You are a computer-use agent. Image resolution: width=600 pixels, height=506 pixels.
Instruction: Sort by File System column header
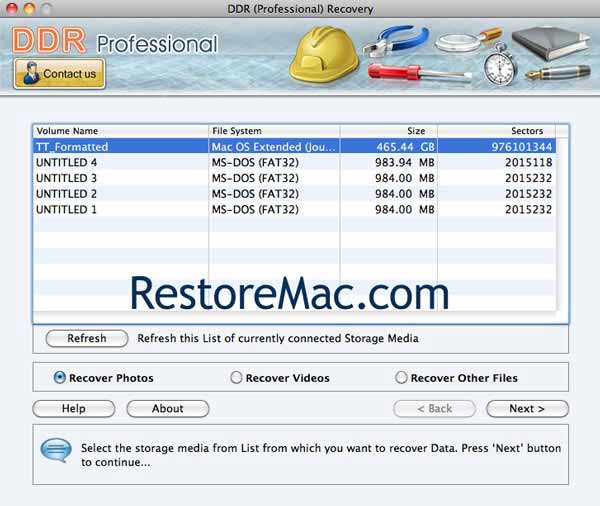[x=274, y=131]
